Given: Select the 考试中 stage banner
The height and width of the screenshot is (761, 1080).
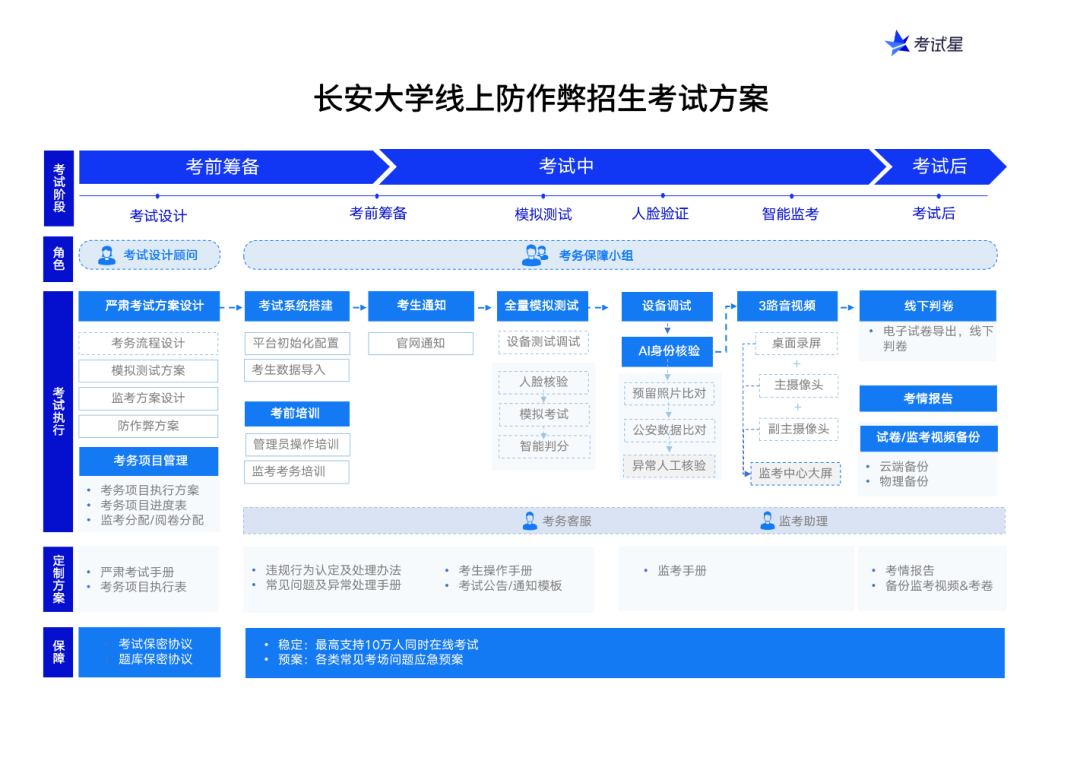Looking at the screenshot, I should pos(630,167).
